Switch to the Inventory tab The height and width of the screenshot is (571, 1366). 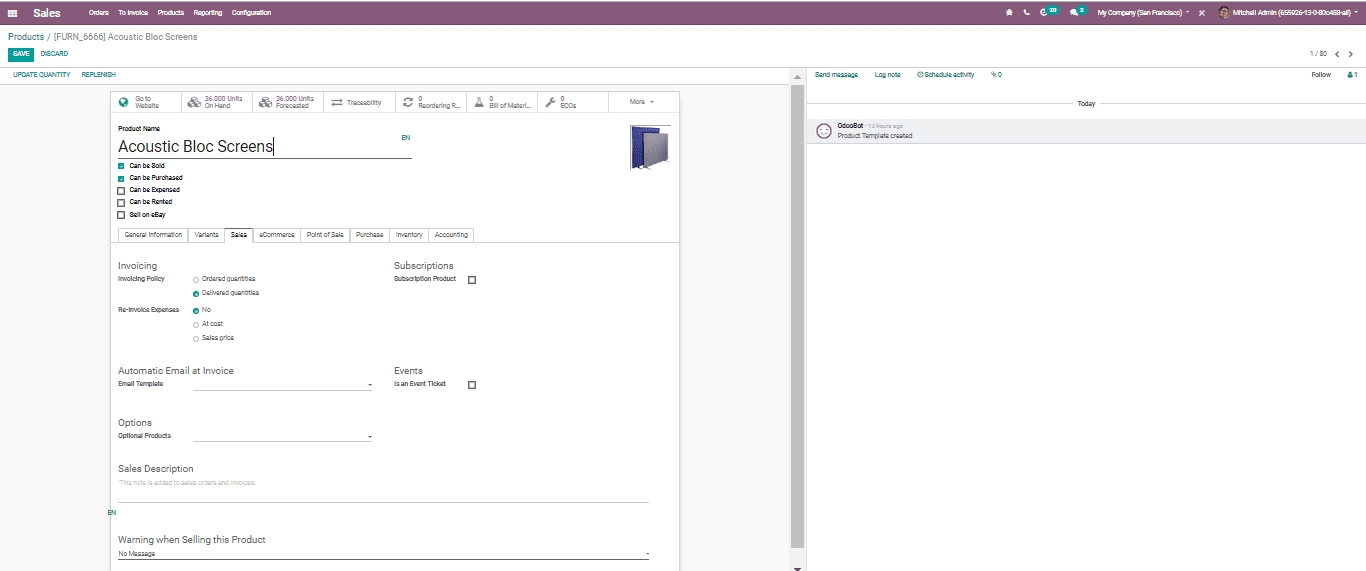(x=409, y=235)
